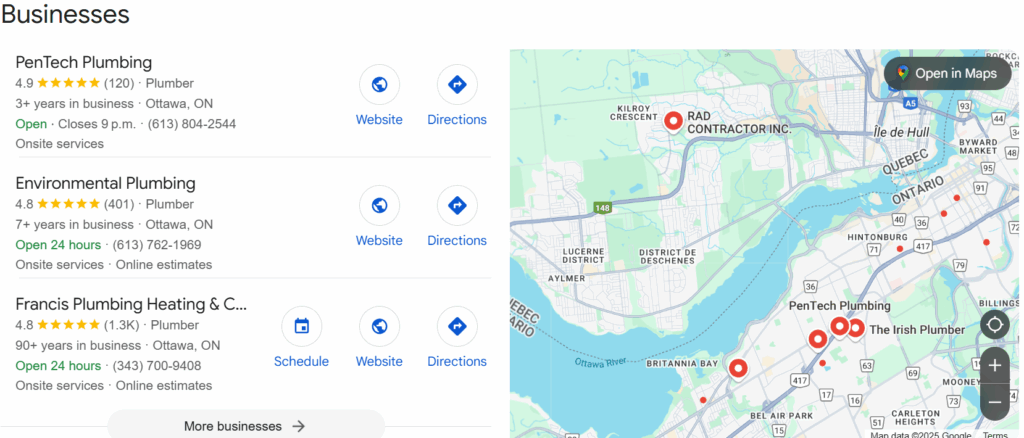Zoom in on the map
The width and height of the screenshot is (1024, 438).
995,366
